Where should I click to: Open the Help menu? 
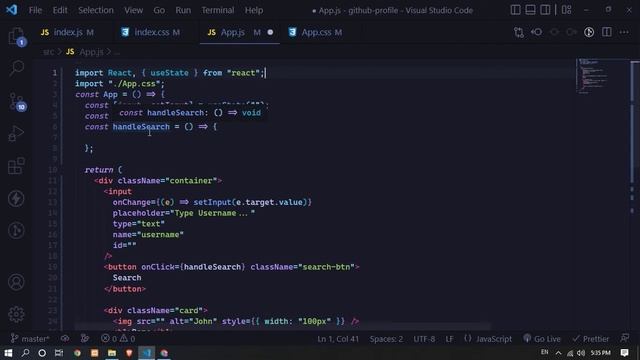[x=253, y=10]
